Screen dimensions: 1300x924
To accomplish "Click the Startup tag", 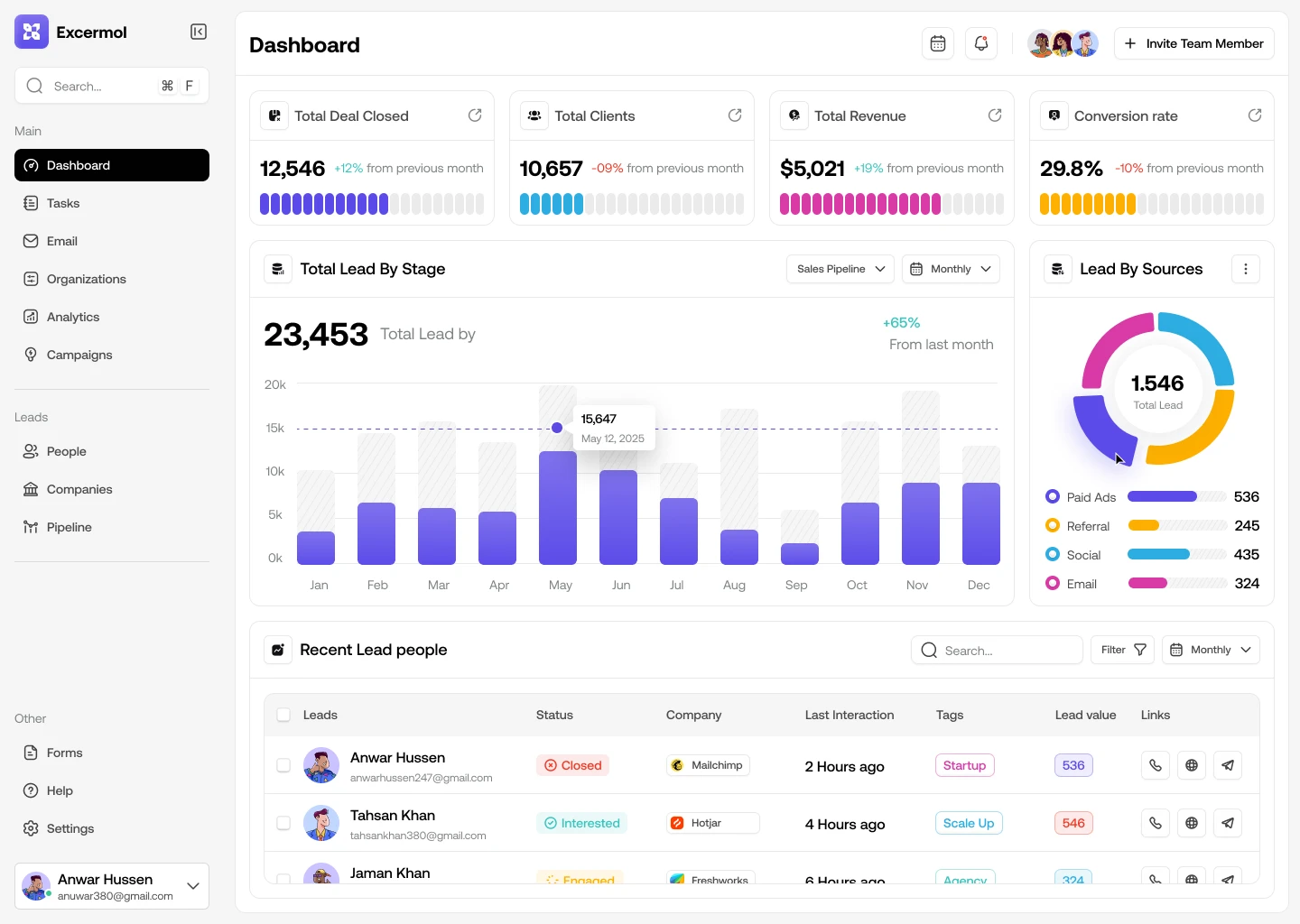I will [964, 765].
